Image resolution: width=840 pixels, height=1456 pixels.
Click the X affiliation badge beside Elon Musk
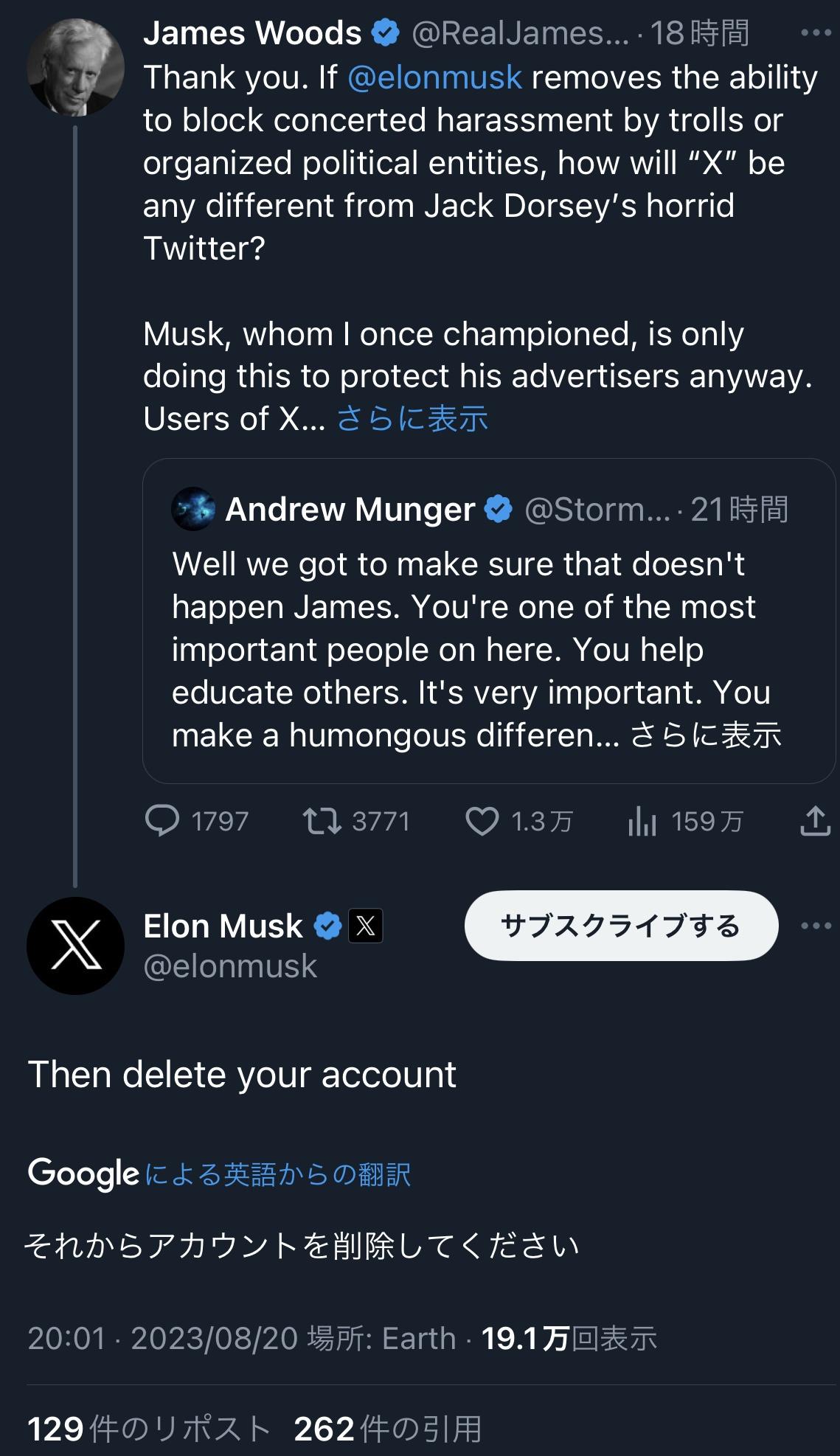(x=365, y=926)
